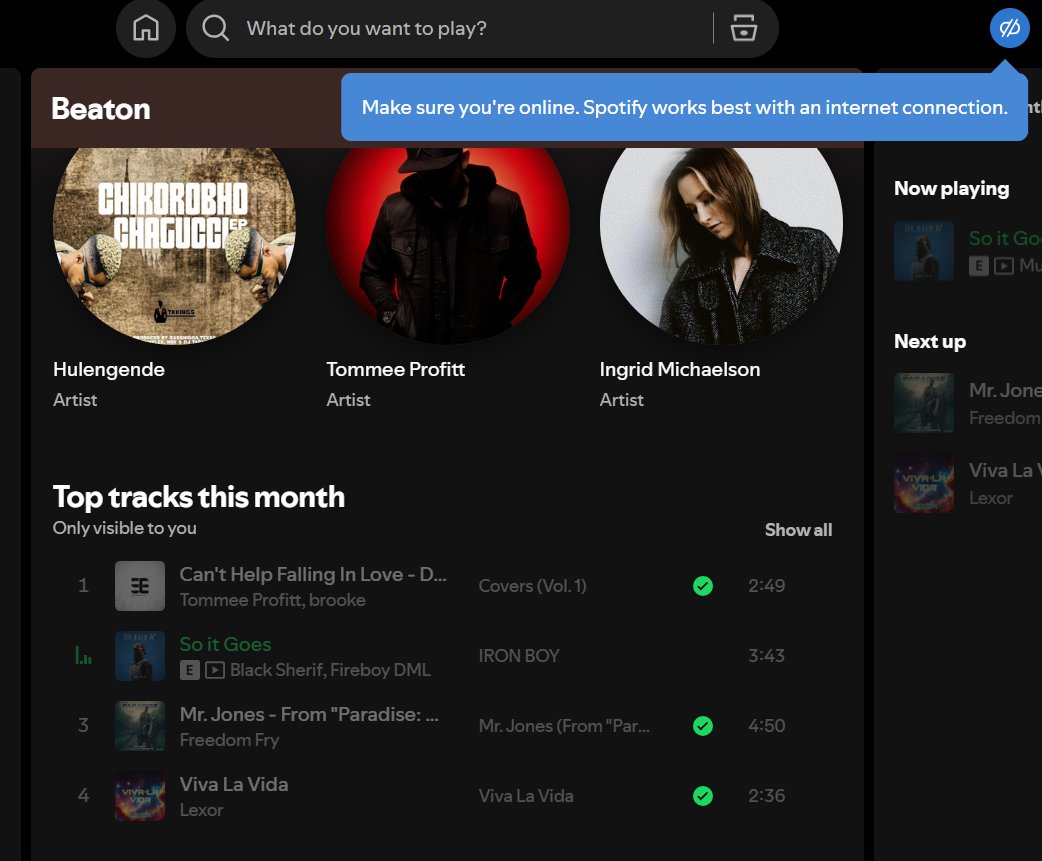The width and height of the screenshot is (1042, 861).
Task: Open "Black Sherif, Fireboy DML" artists link
Action: pyautogui.click(x=330, y=670)
